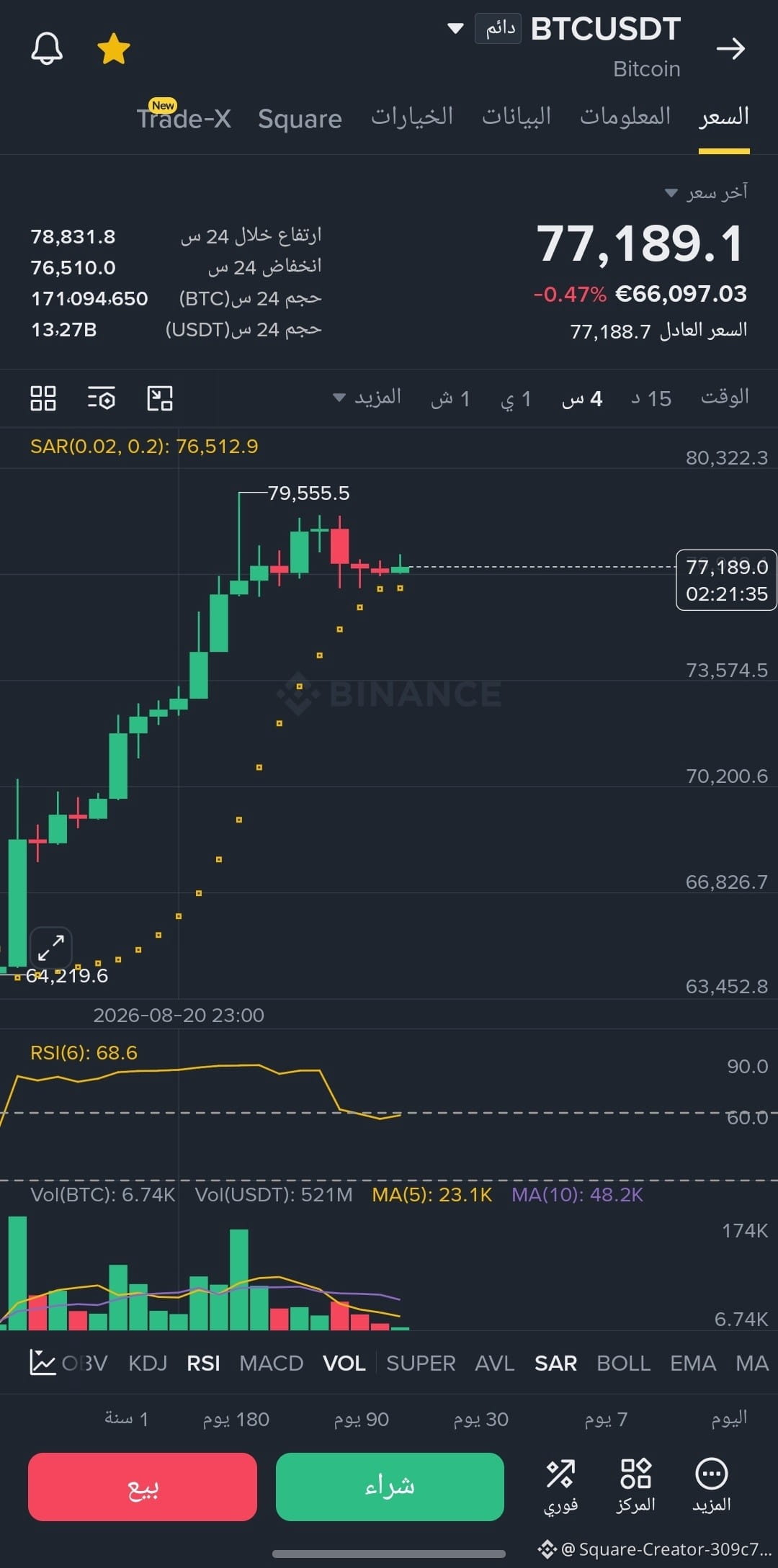
Task: Toggle the MACD indicator
Action: [x=271, y=1363]
